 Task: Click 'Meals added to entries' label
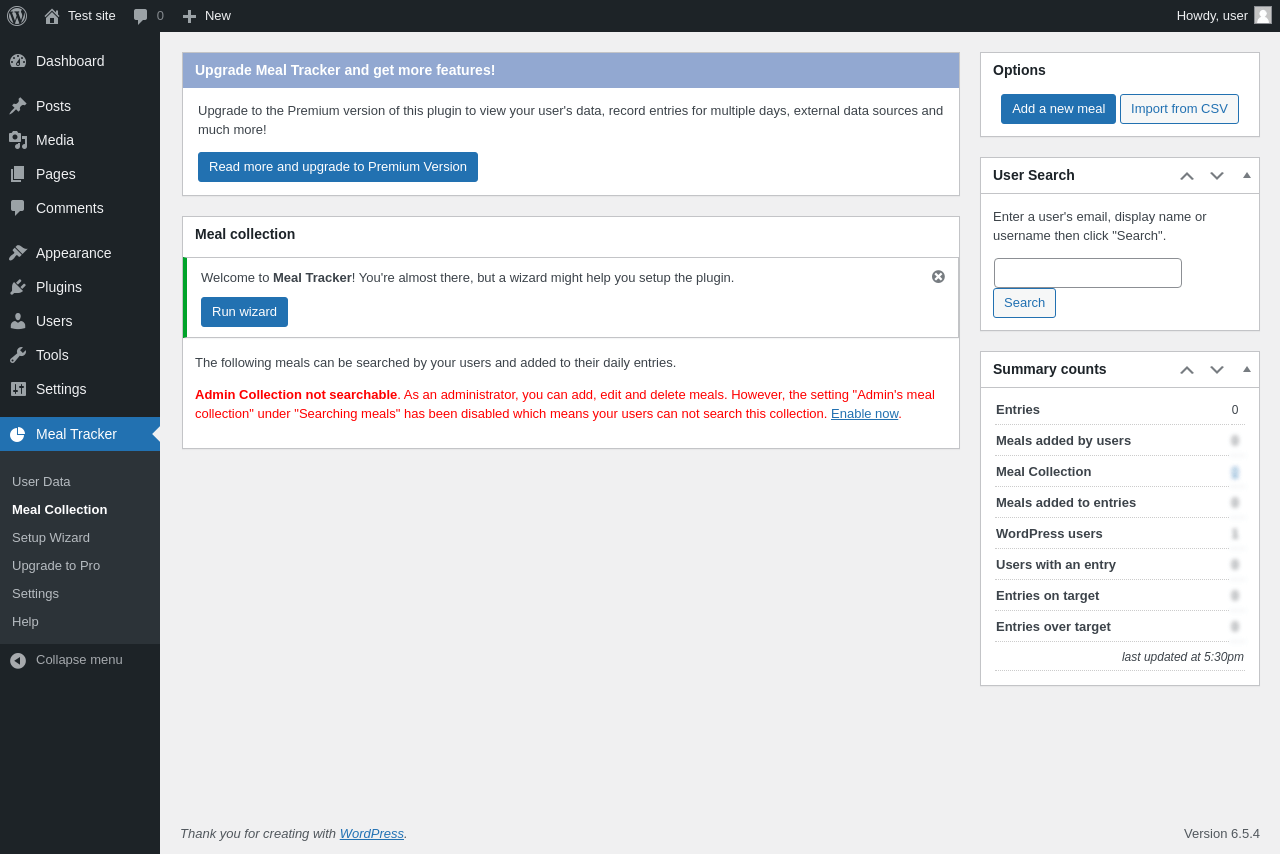click(1066, 503)
